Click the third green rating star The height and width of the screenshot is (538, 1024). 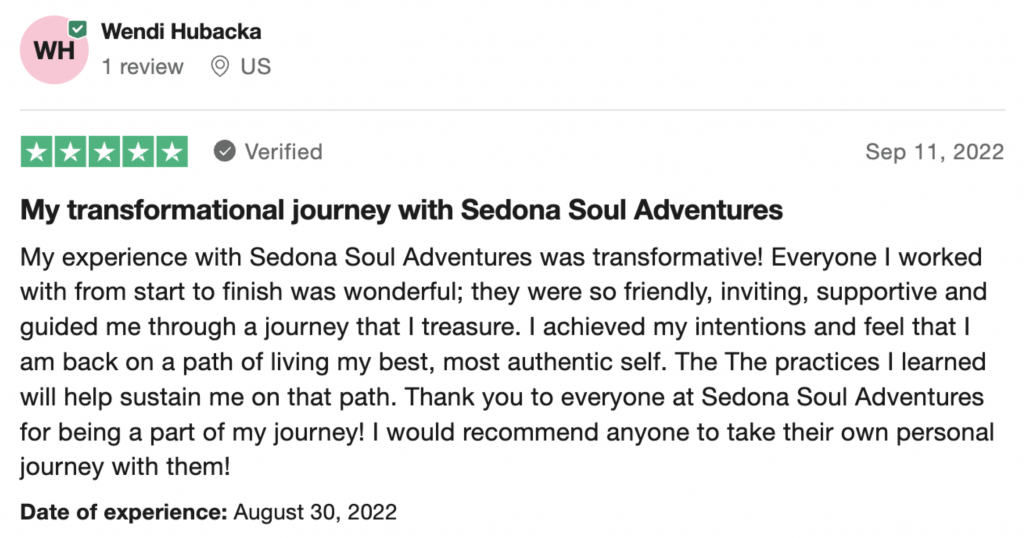pos(105,152)
